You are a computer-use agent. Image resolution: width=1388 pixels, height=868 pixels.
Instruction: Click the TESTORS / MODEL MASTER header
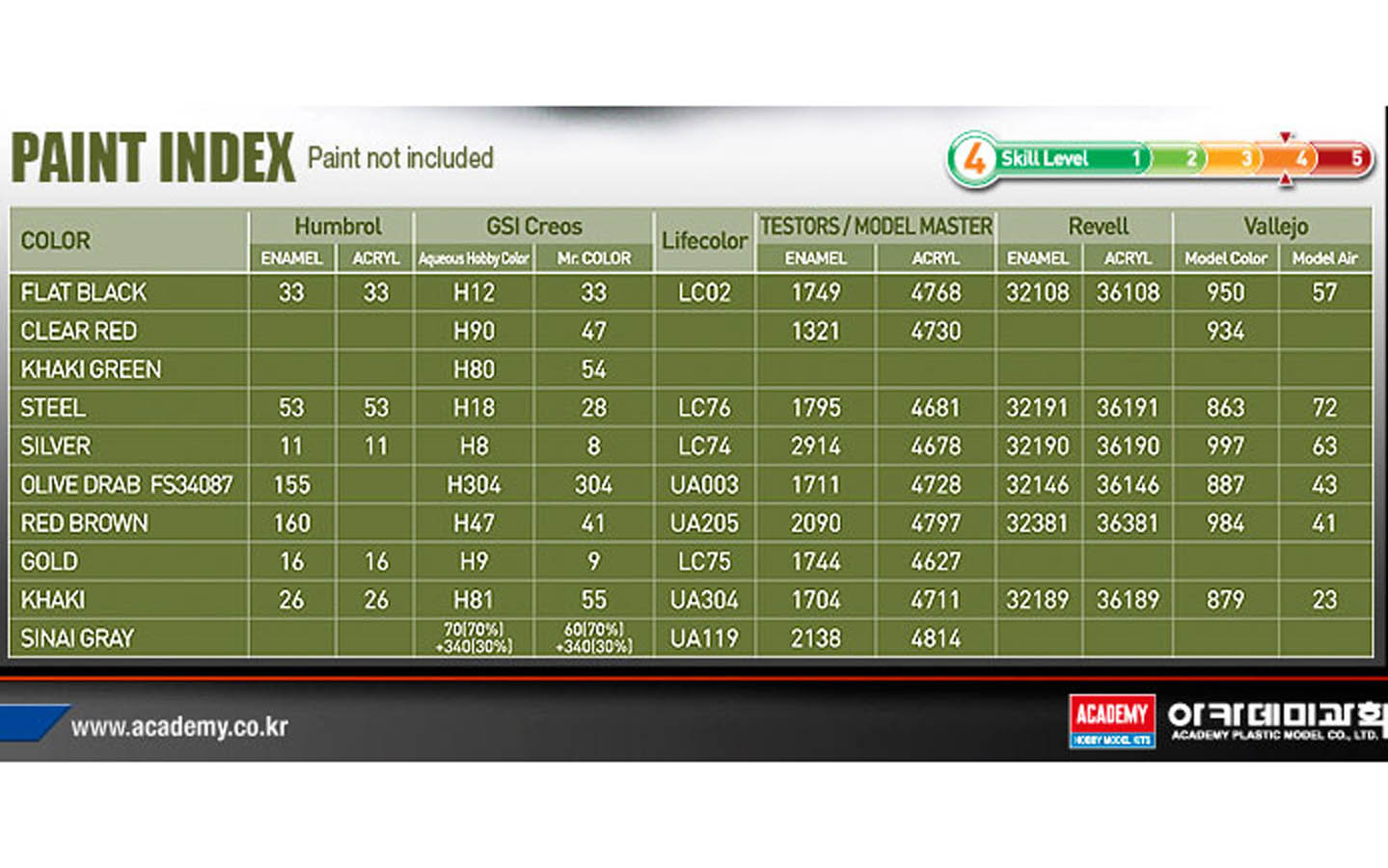tap(875, 227)
